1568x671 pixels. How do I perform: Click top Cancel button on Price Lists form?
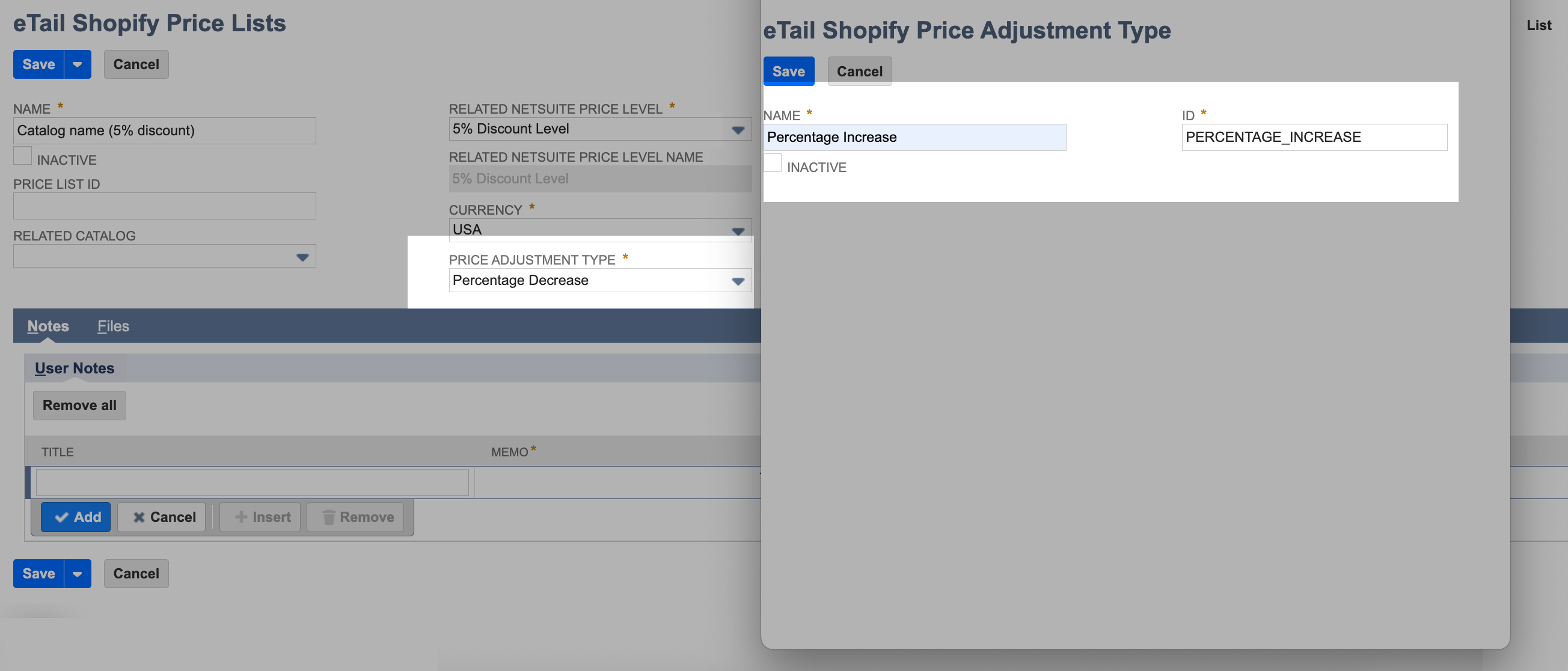point(136,64)
